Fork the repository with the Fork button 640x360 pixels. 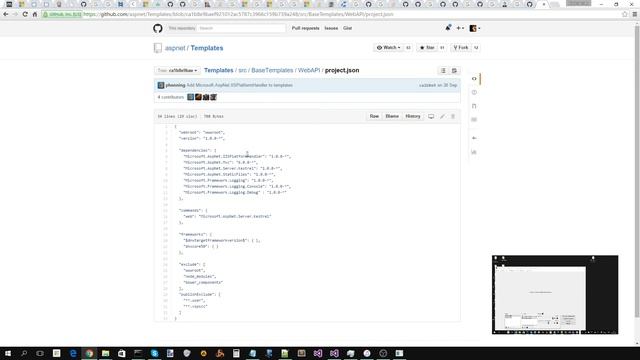[x=461, y=48]
